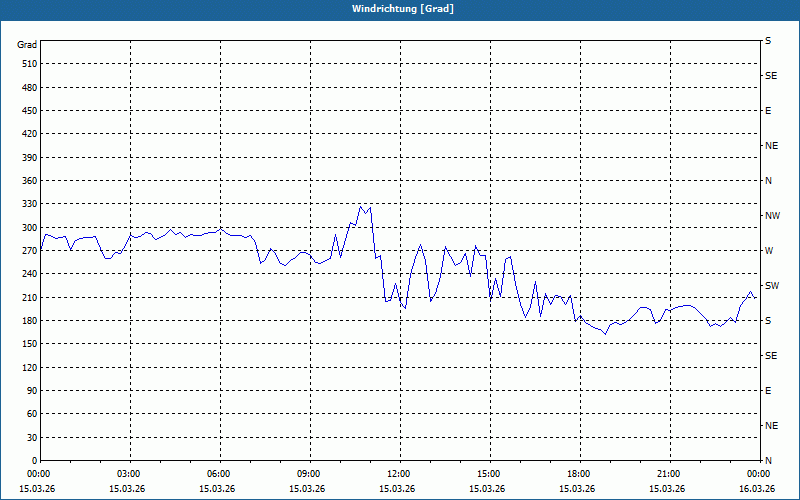Screen dimensions: 800x500
Task: Click the E compass label beside the 450 gridline
Action: point(768,111)
